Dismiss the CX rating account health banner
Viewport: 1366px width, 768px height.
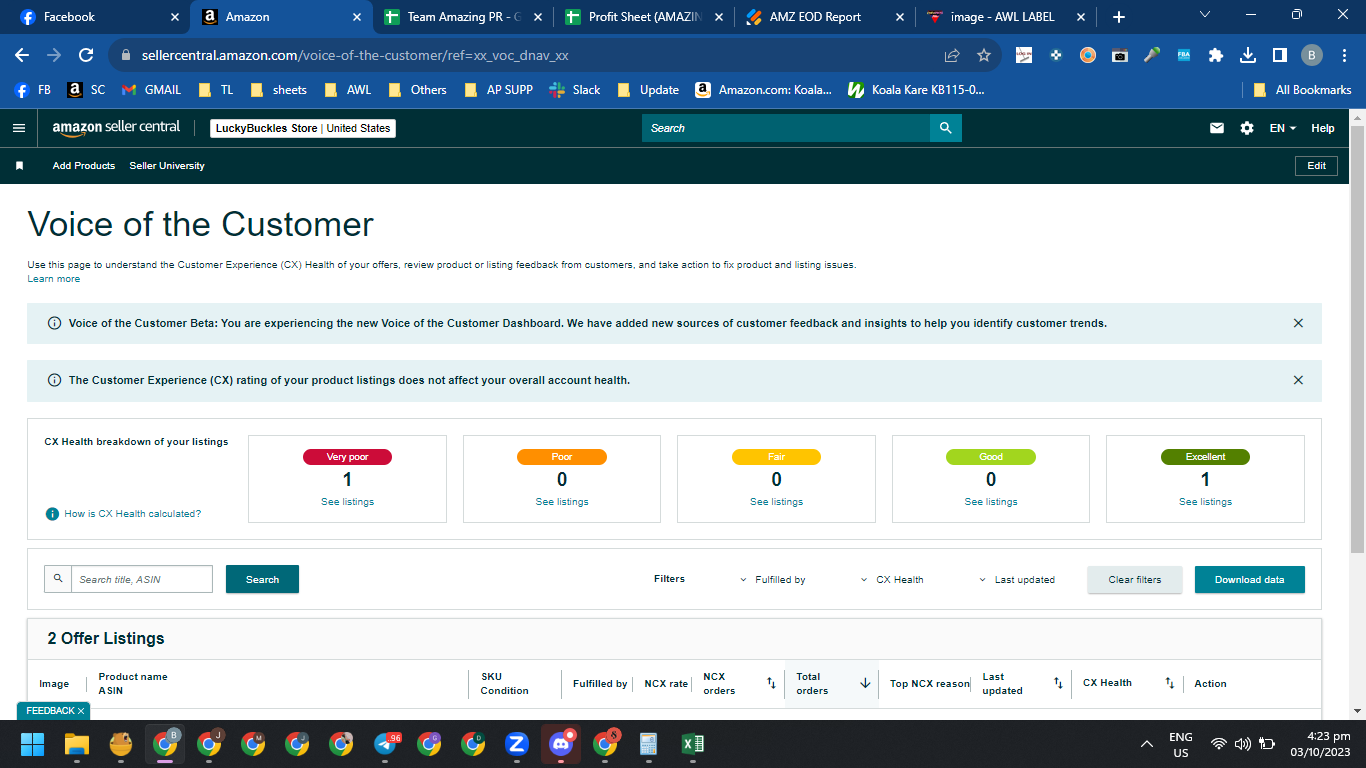[1298, 380]
